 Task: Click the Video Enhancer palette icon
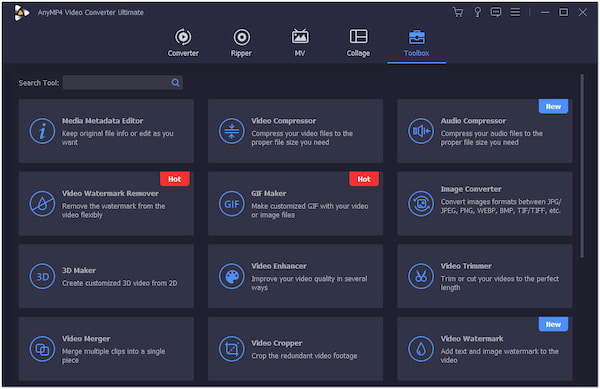click(x=232, y=276)
